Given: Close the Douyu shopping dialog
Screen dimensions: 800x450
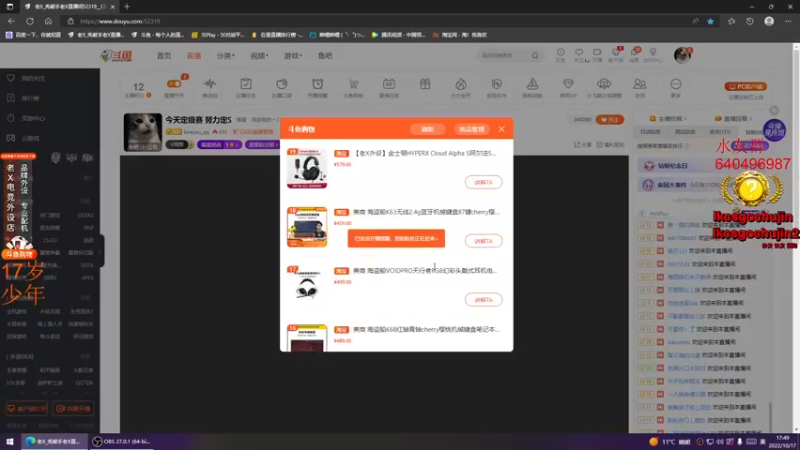Looking at the screenshot, I should (502, 129).
